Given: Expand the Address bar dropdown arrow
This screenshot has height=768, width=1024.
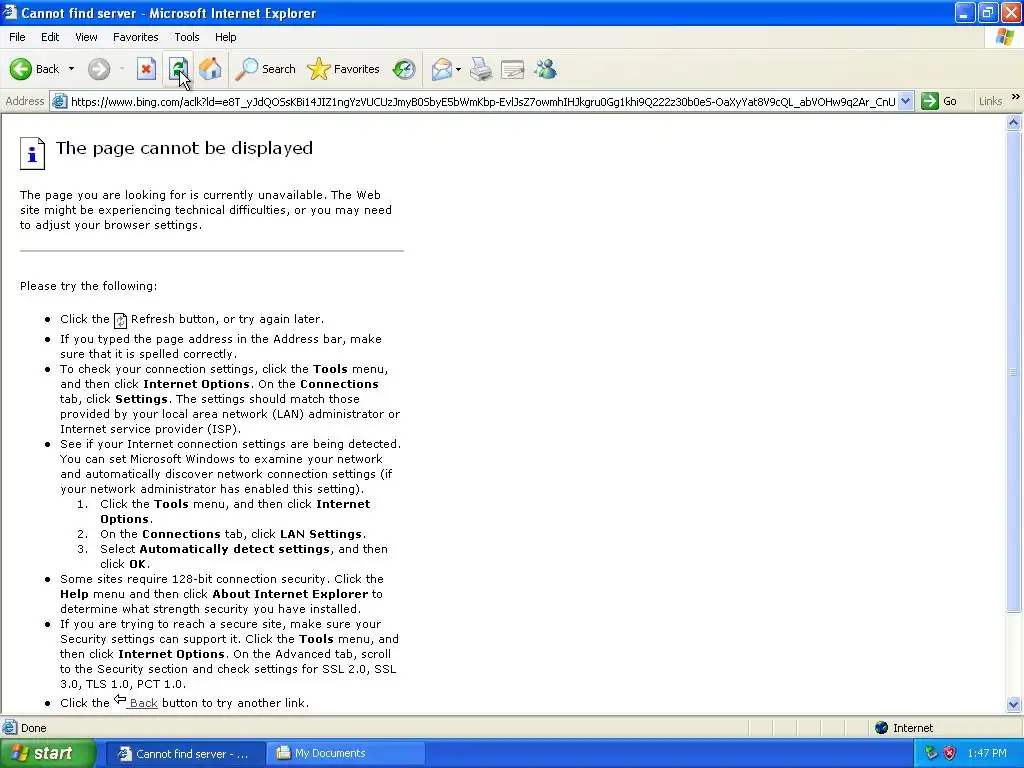Looking at the screenshot, I should (905, 101).
